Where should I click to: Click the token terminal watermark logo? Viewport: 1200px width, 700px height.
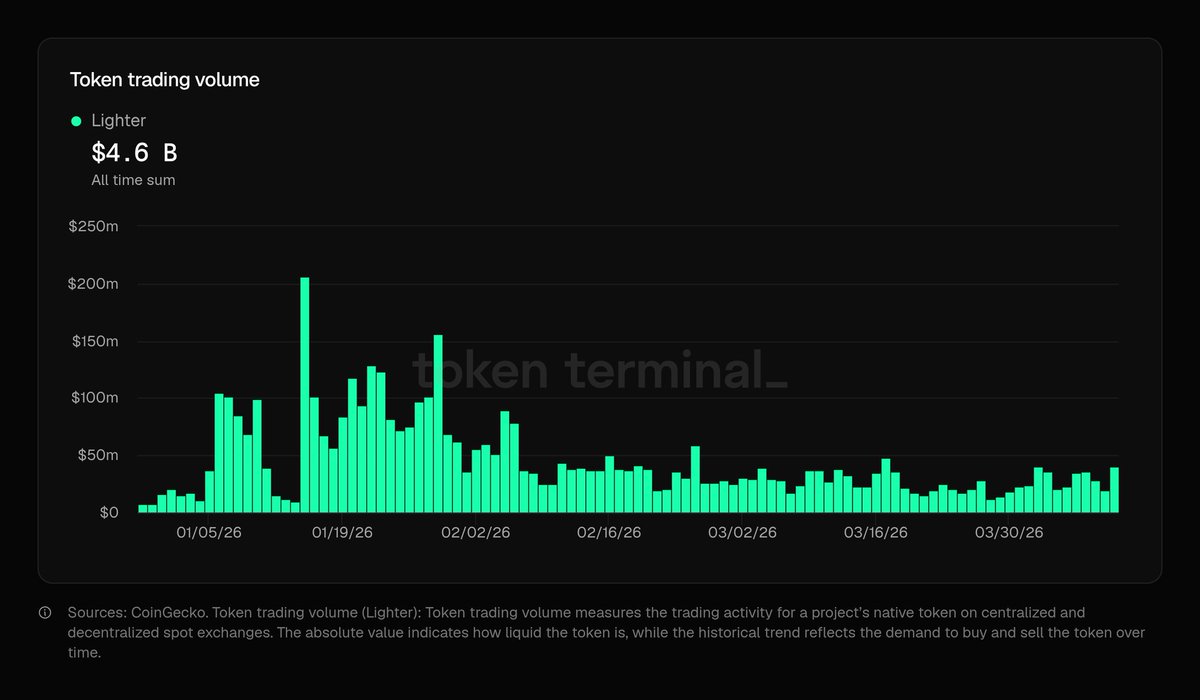[x=599, y=369]
